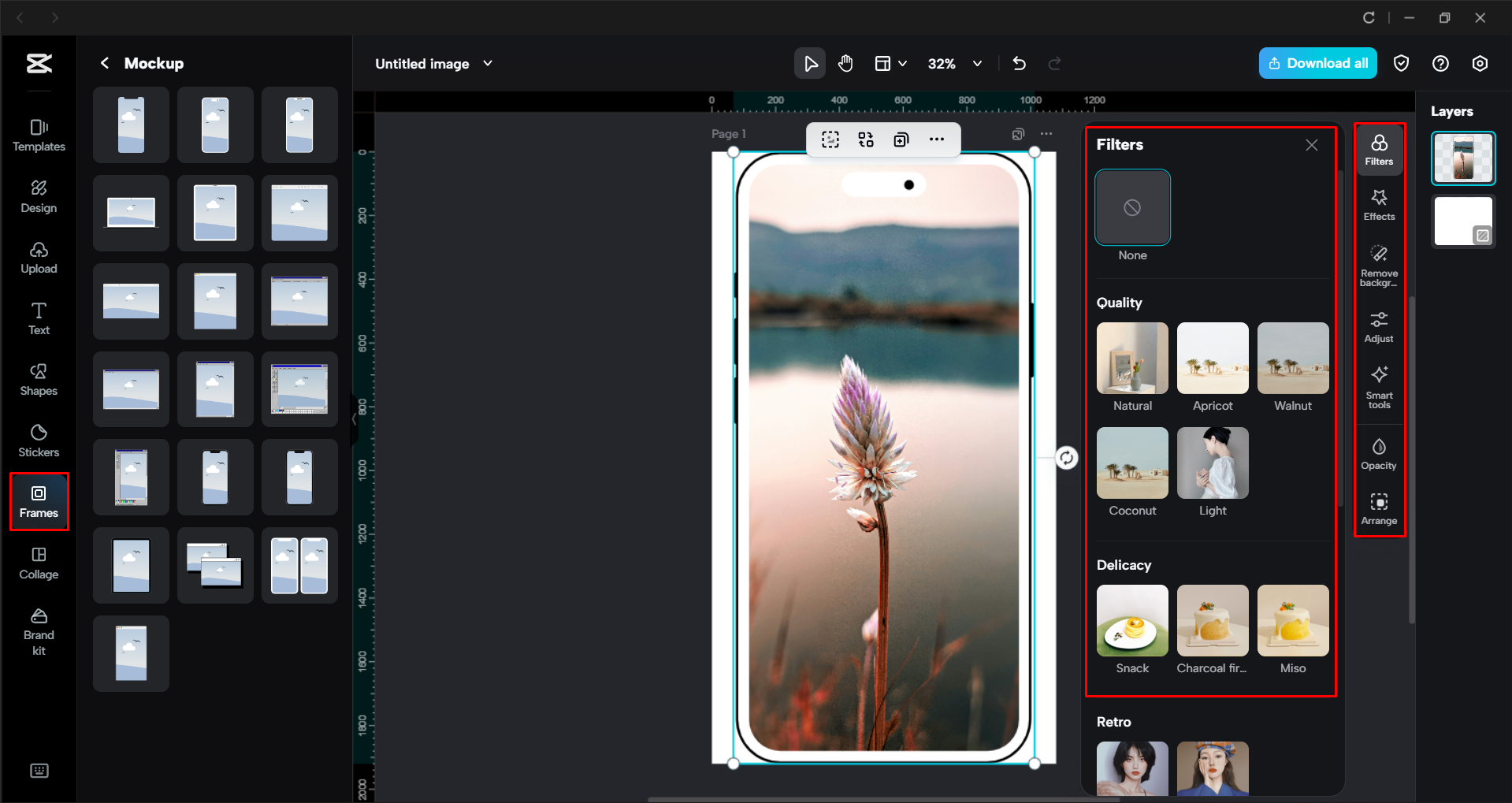Image resolution: width=1512 pixels, height=803 pixels.
Task: Open the Untitled image title dropdown
Action: (488, 63)
